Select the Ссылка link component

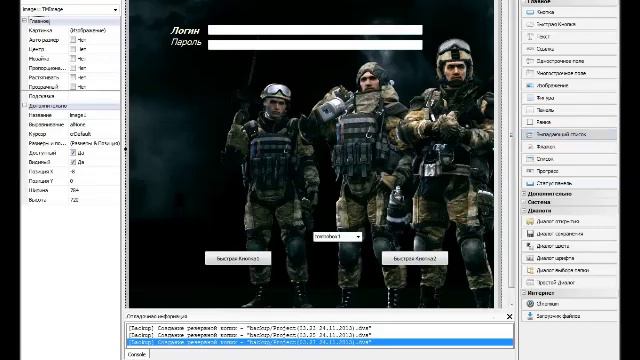[x=569, y=49]
